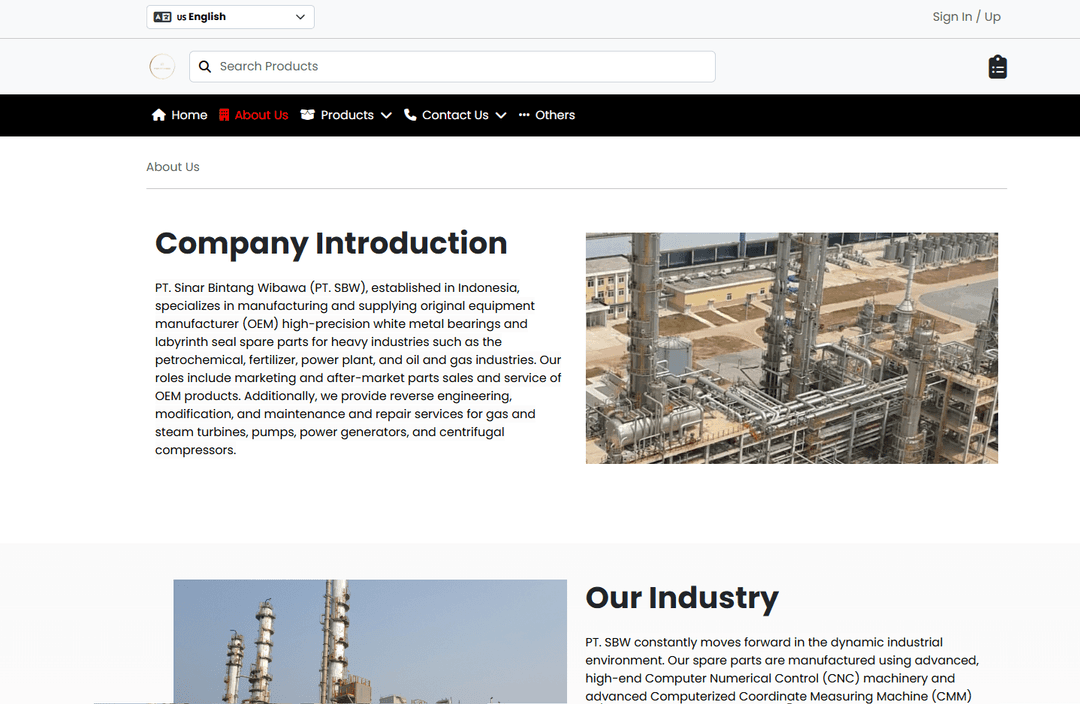Click the About Us breadcrumb text
Viewport: 1080px width, 704px height.
[173, 167]
